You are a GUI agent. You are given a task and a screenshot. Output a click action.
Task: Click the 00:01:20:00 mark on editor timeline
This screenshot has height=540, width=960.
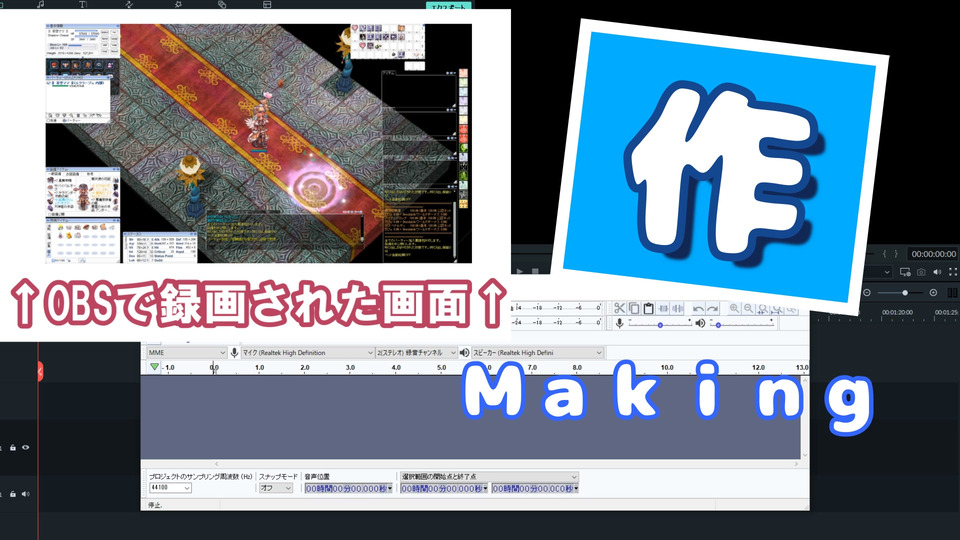(897, 312)
